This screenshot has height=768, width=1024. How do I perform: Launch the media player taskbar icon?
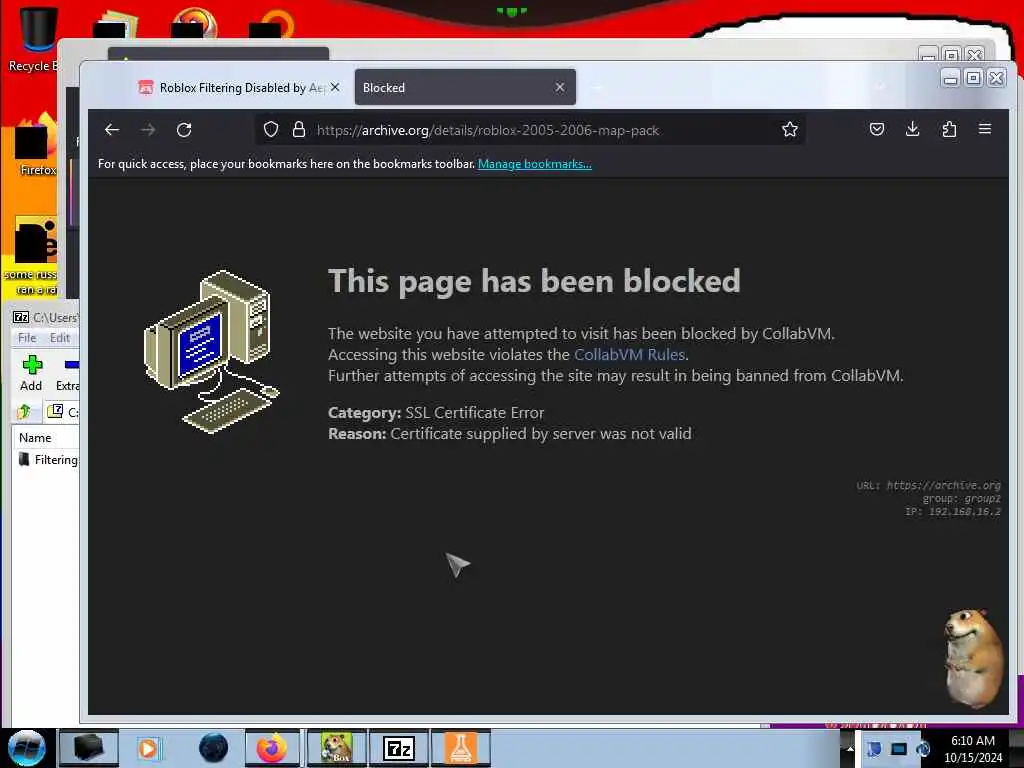click(x=148, y=748)
